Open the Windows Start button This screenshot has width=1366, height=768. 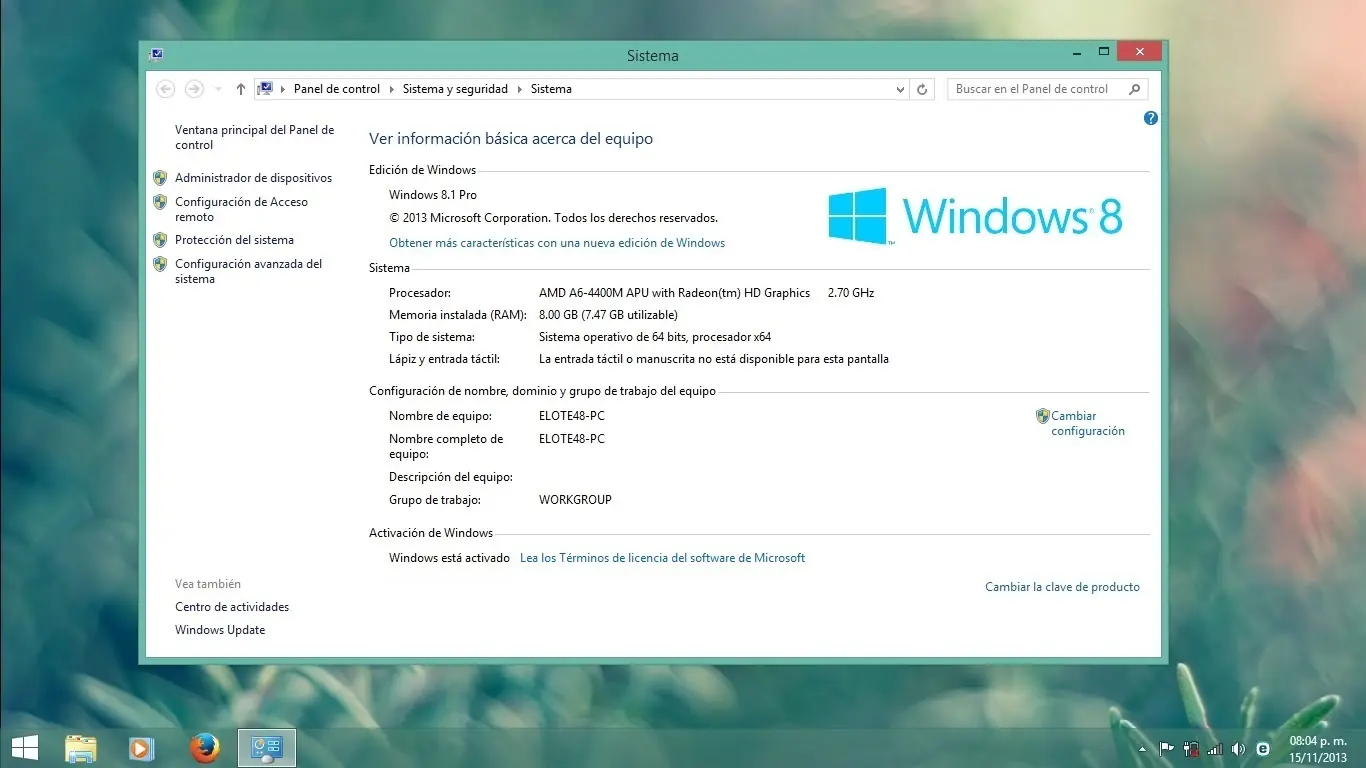click(x=25, y=747)
